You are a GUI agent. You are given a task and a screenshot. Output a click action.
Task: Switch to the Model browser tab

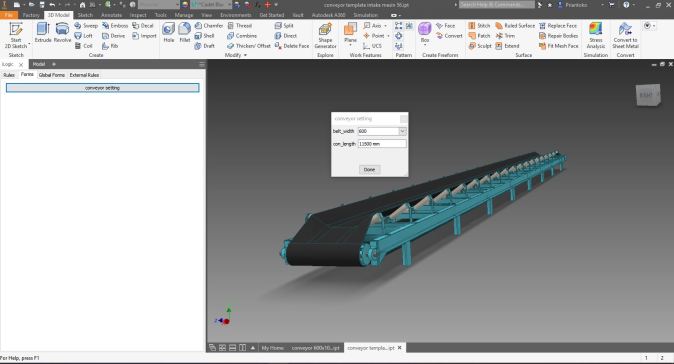pos(39,64)
